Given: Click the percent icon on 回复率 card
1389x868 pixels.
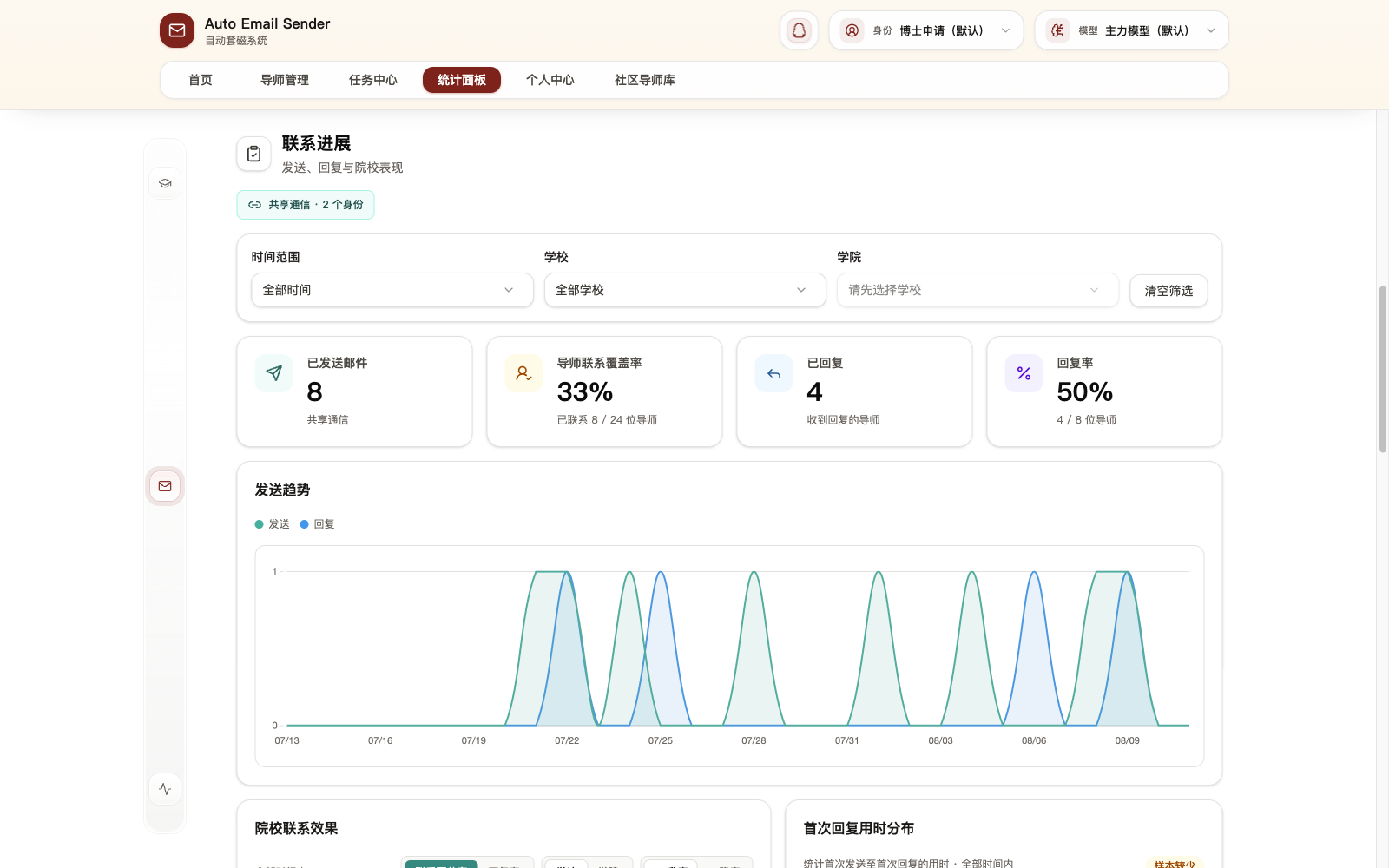Looking at the screenshot, I should click(1024, 373).
